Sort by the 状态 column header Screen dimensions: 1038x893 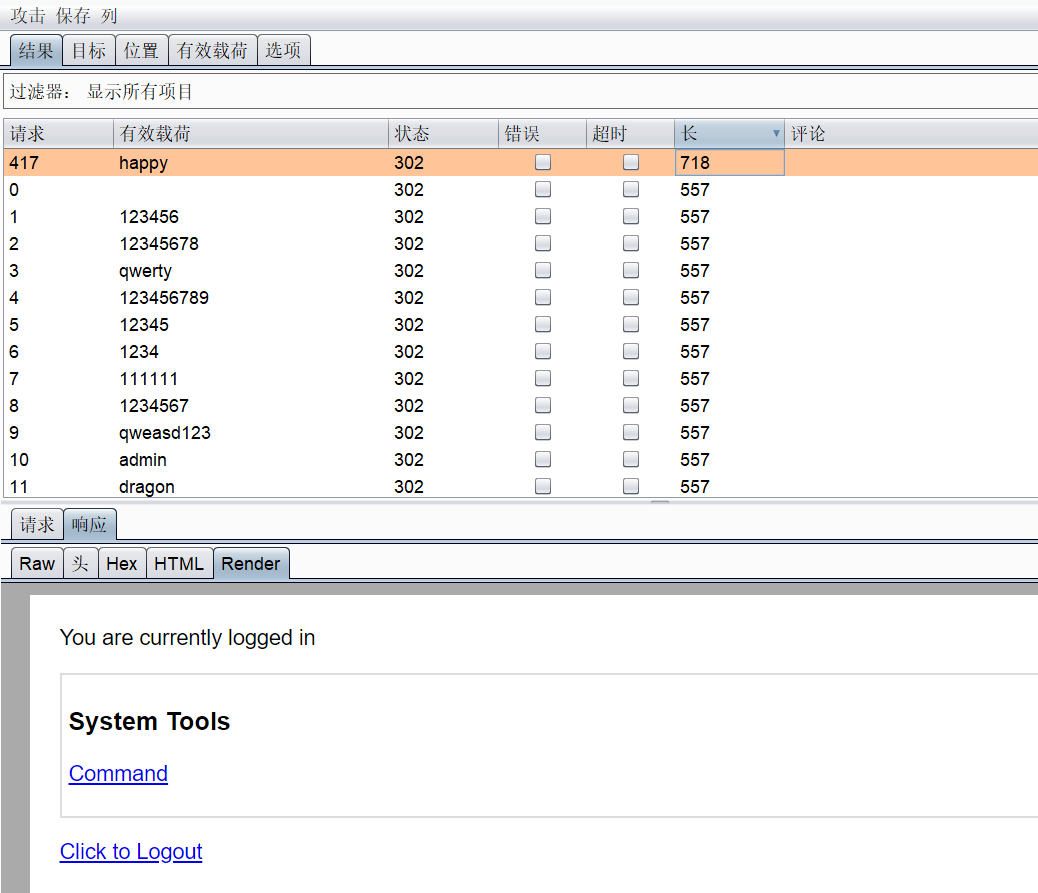coord(443,134)
